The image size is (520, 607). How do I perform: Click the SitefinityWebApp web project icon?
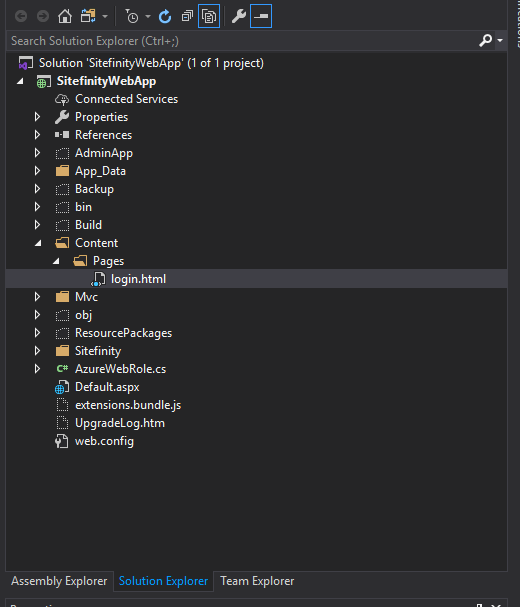click(43, 81)
